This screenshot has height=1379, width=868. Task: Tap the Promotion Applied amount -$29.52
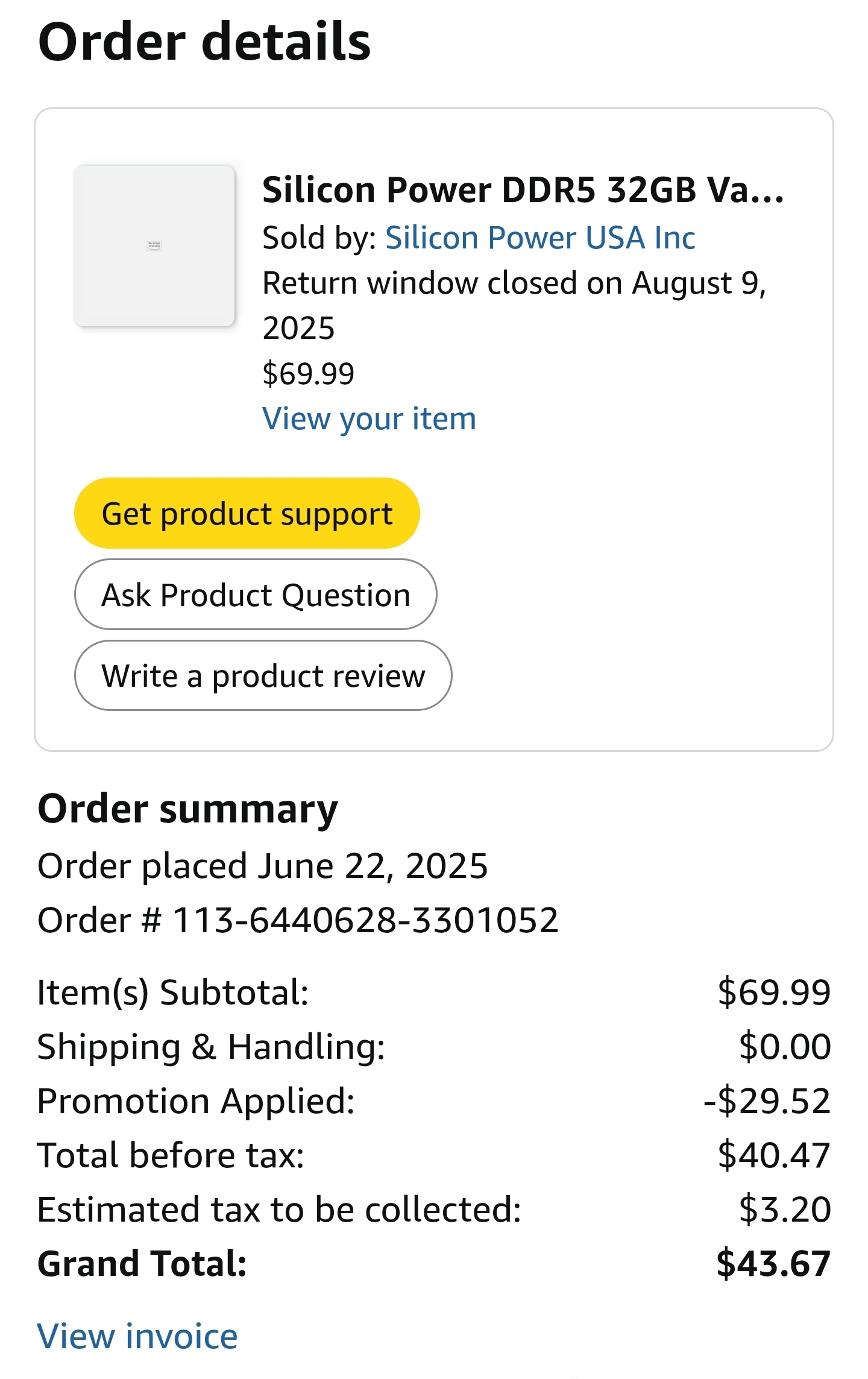pyautogui.click(x=767, y=1101)
